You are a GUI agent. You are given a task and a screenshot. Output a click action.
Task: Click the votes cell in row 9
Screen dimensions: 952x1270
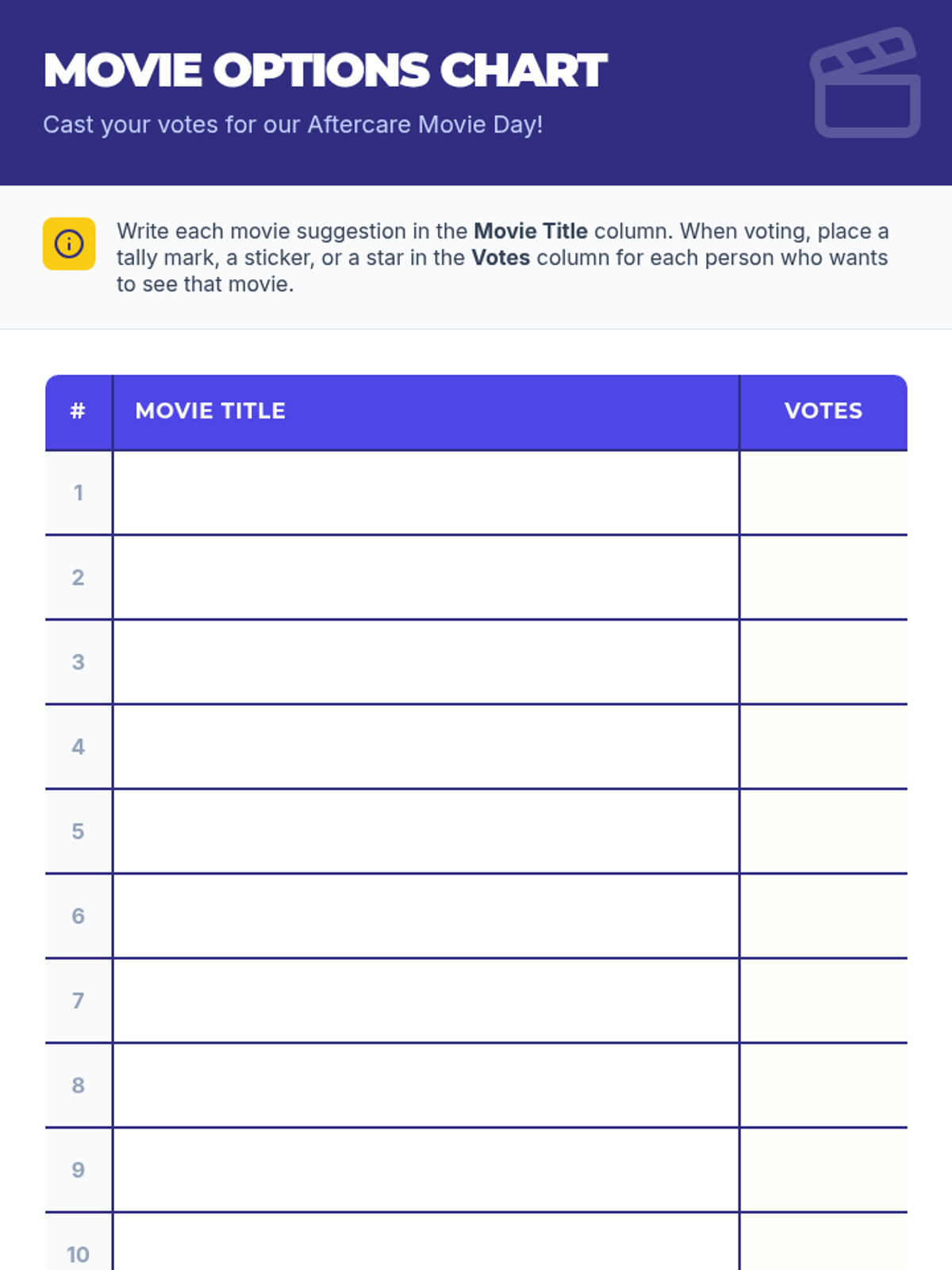pos(824,1170)
